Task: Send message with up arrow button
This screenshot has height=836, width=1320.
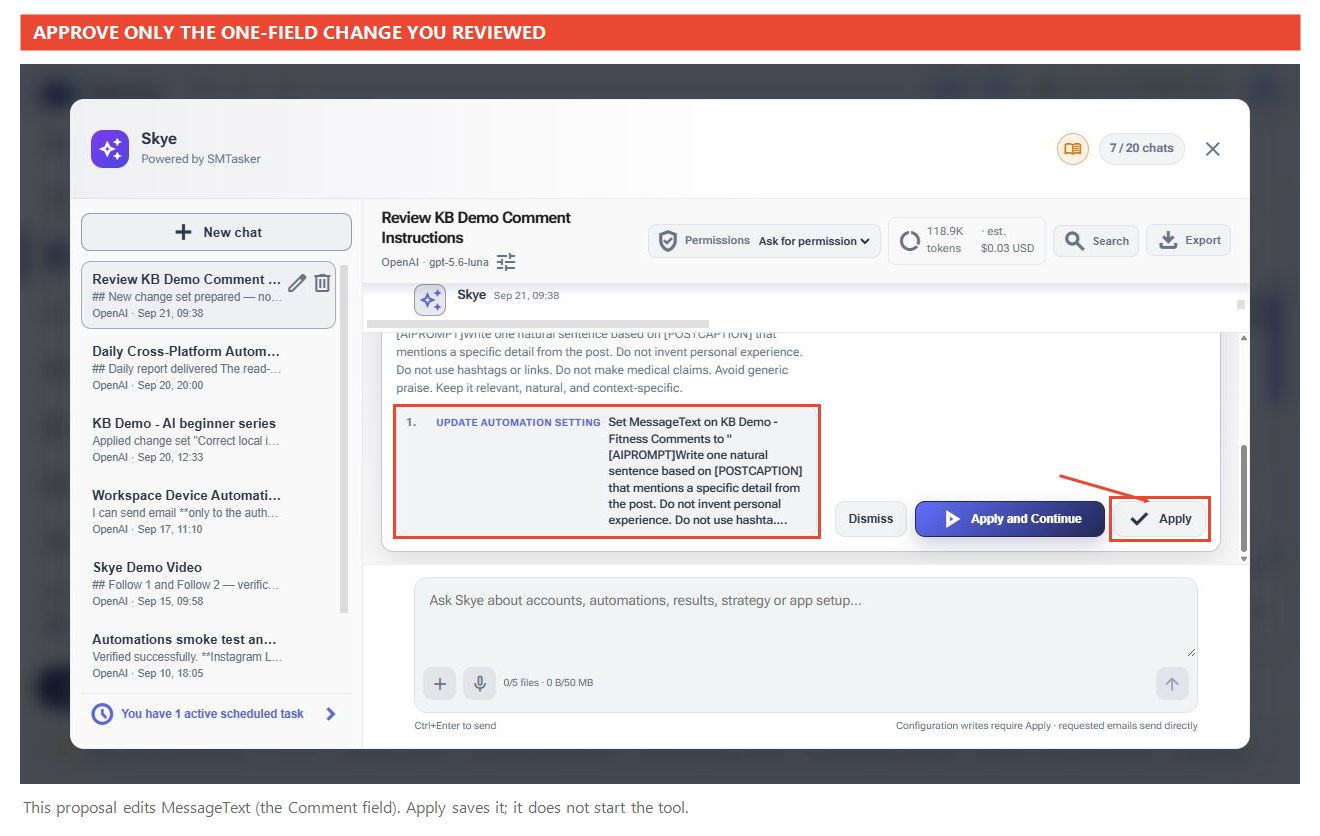Action: click(1172, 684)
